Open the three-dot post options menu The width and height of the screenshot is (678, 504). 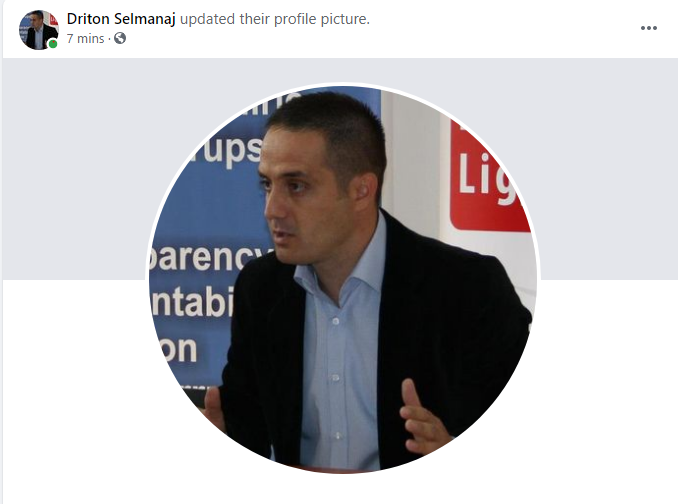(x=649, y=28)
